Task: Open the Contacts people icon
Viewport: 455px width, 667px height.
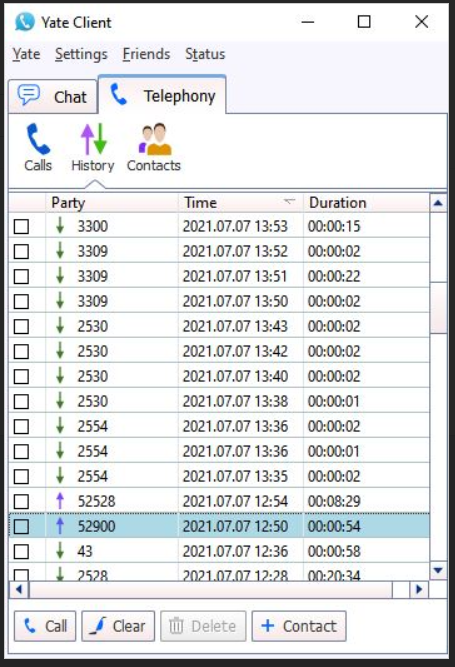Action: pyautogui.click(x=154, y=139)
